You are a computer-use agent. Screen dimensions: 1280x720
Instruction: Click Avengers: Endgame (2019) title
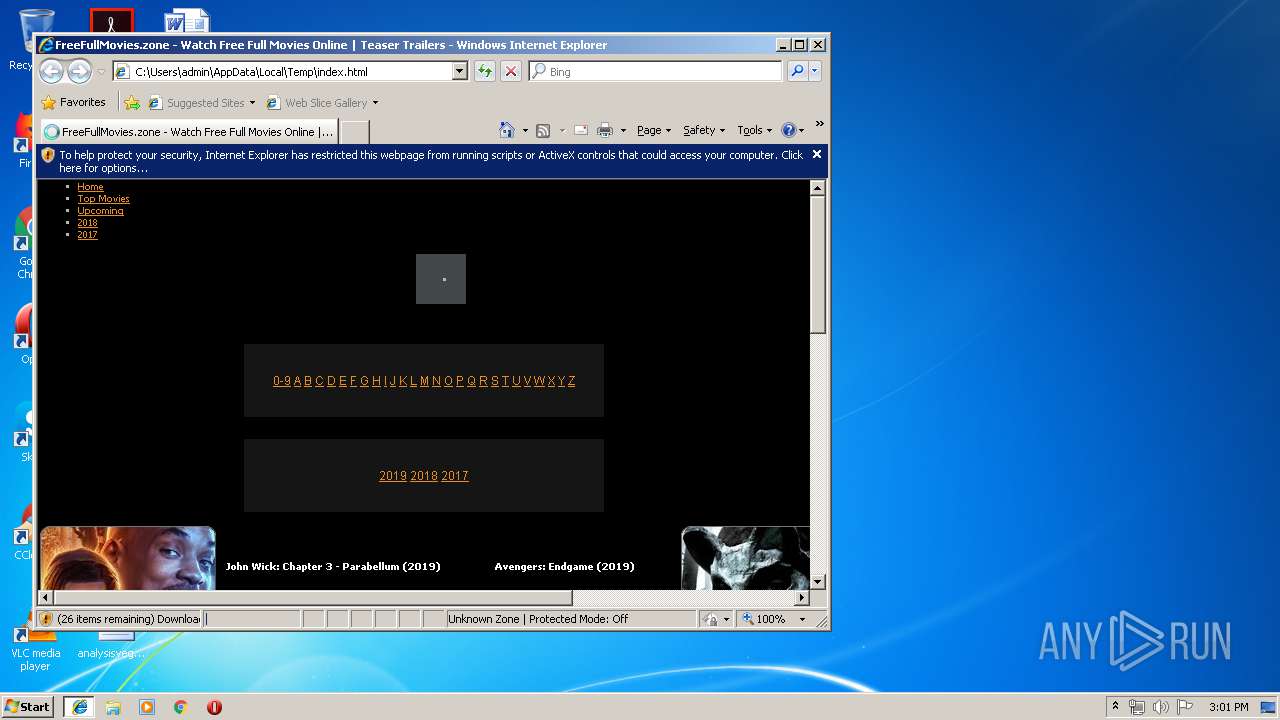click(564, 566)
